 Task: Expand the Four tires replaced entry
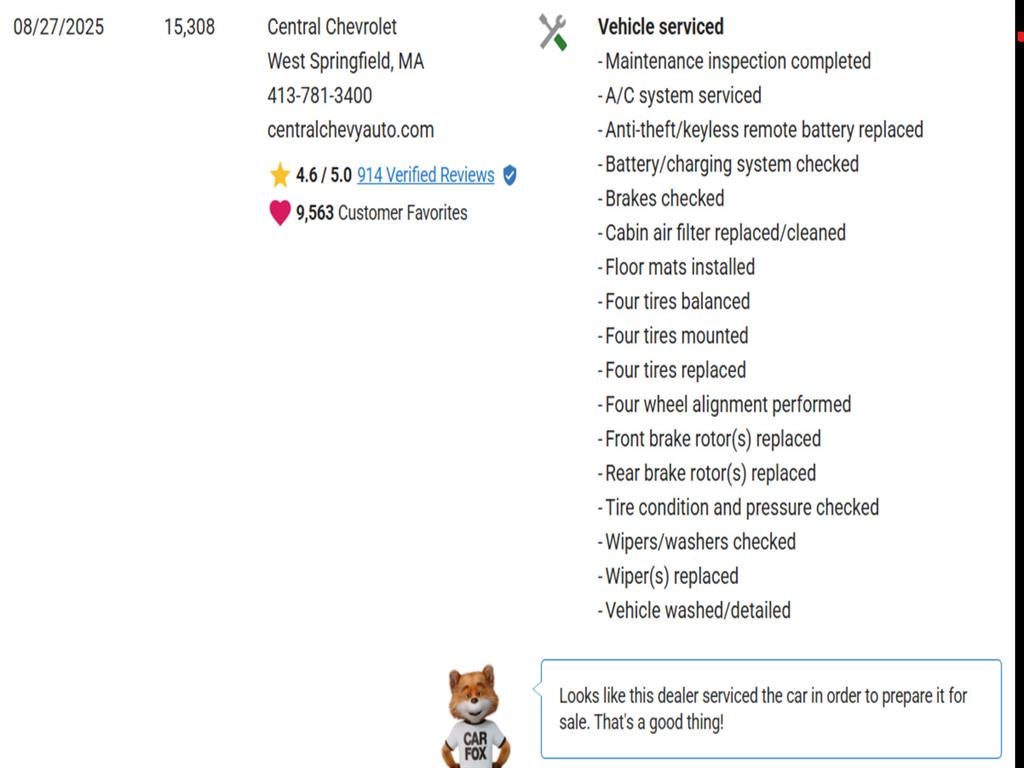click(x=674, y=370)
